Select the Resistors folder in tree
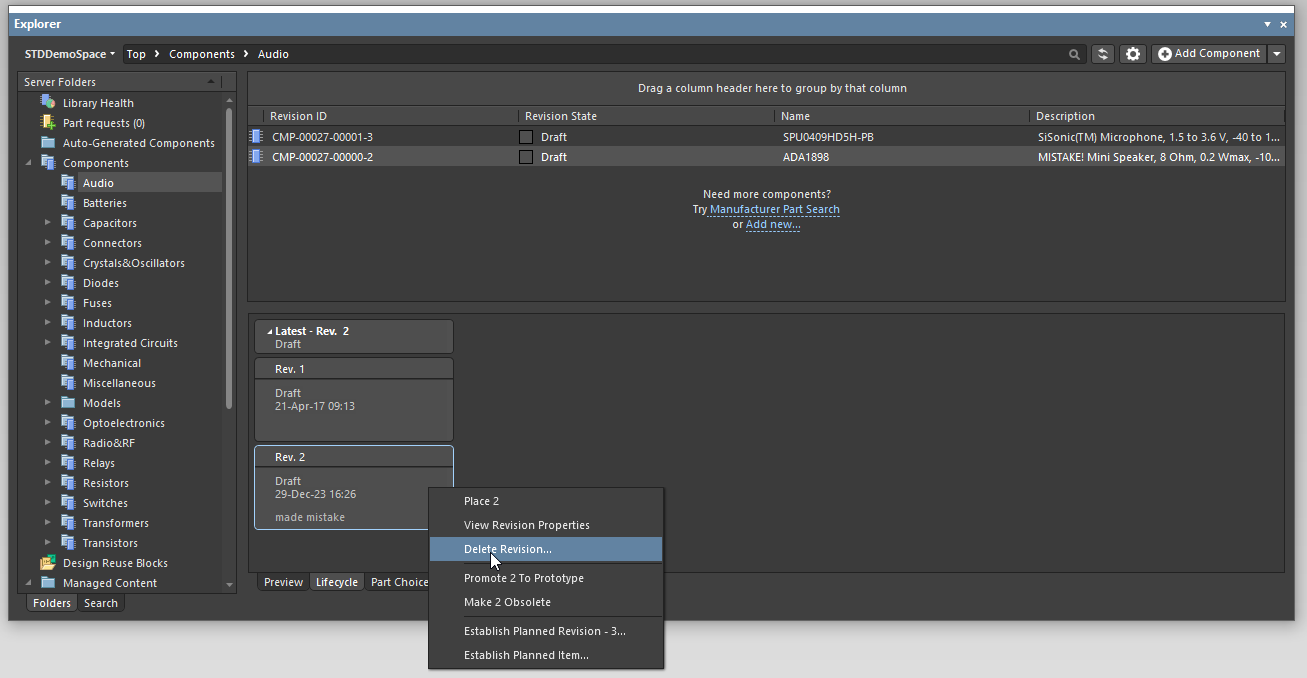 (x=106, y=483)
